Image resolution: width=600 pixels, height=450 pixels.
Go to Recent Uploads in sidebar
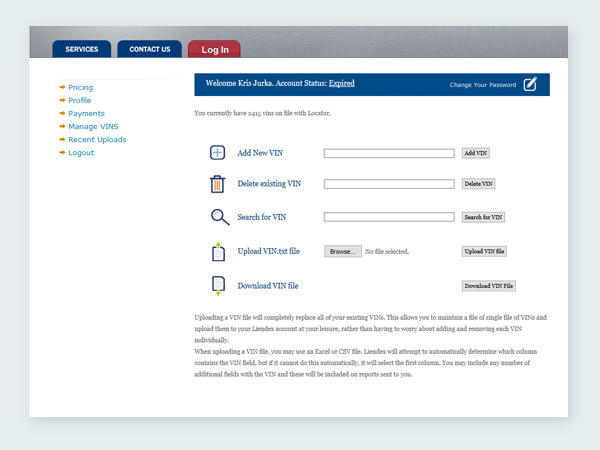click(x=97, y=140)
